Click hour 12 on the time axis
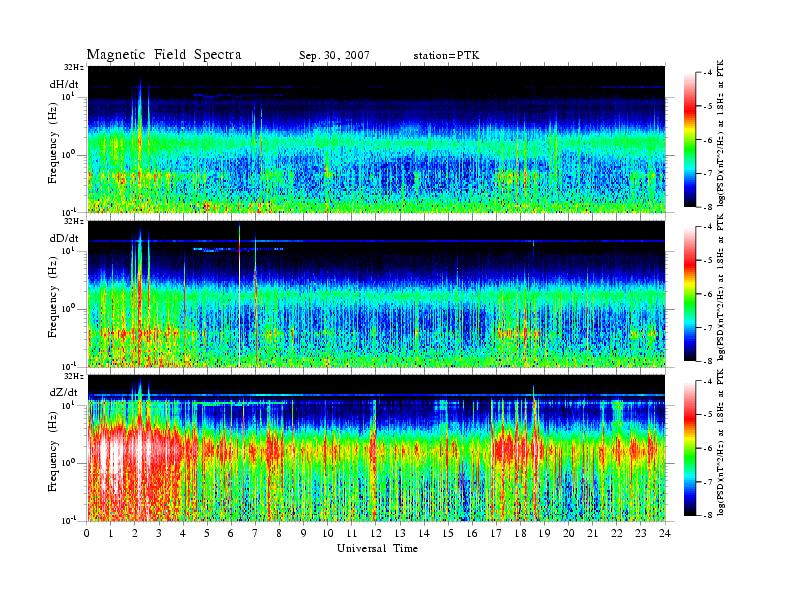The width and height of the screenshot is (792, 612). point(376,534)
